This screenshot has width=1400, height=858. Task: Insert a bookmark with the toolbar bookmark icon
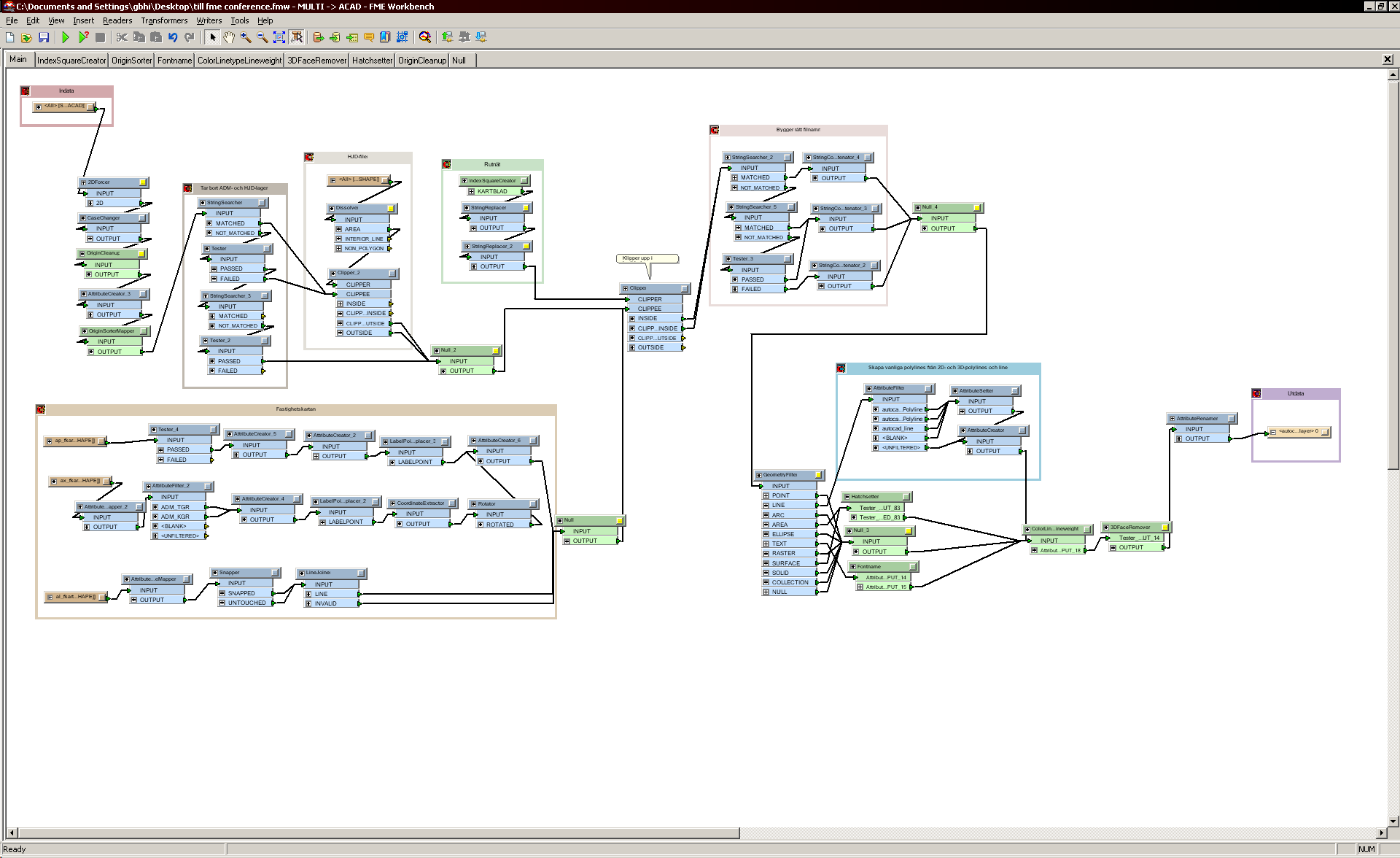[x=385, y=37]
